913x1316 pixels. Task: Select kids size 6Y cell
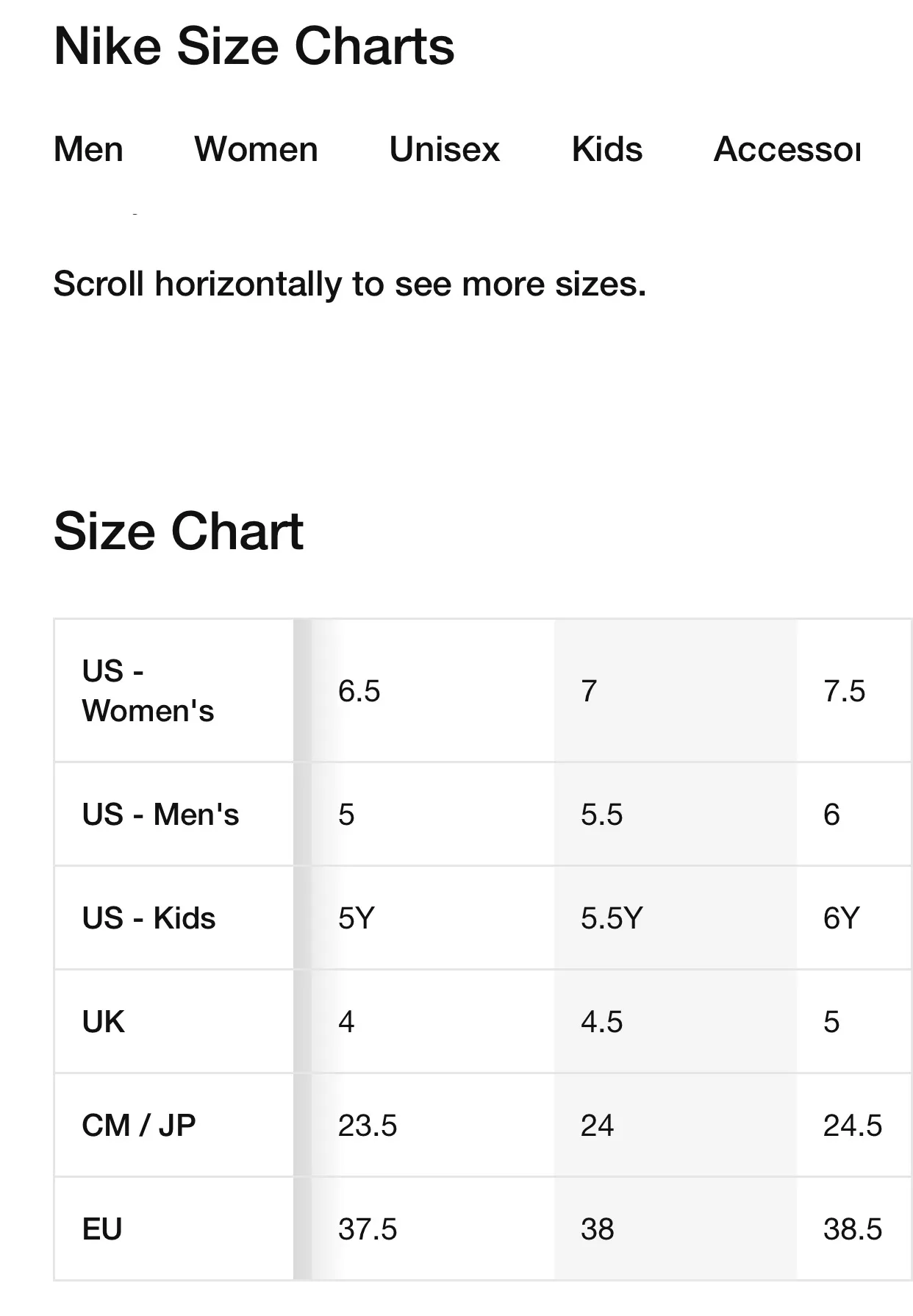point(841,918)
